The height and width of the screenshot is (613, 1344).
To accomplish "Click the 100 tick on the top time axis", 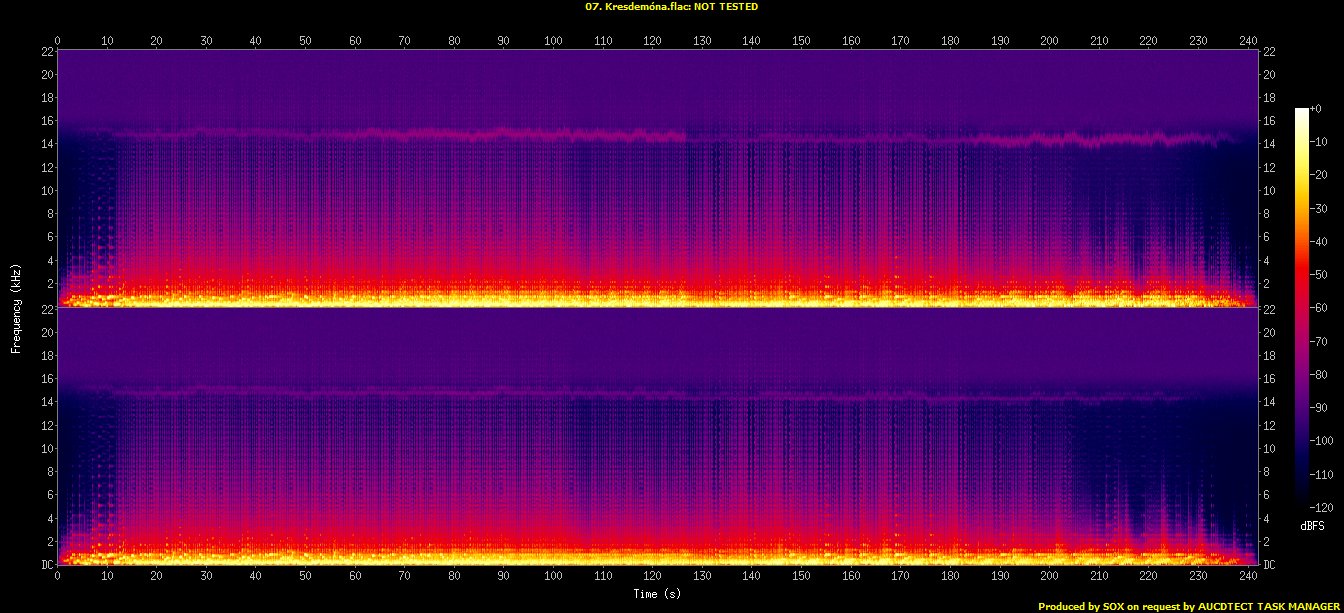I will click(553, 41).
